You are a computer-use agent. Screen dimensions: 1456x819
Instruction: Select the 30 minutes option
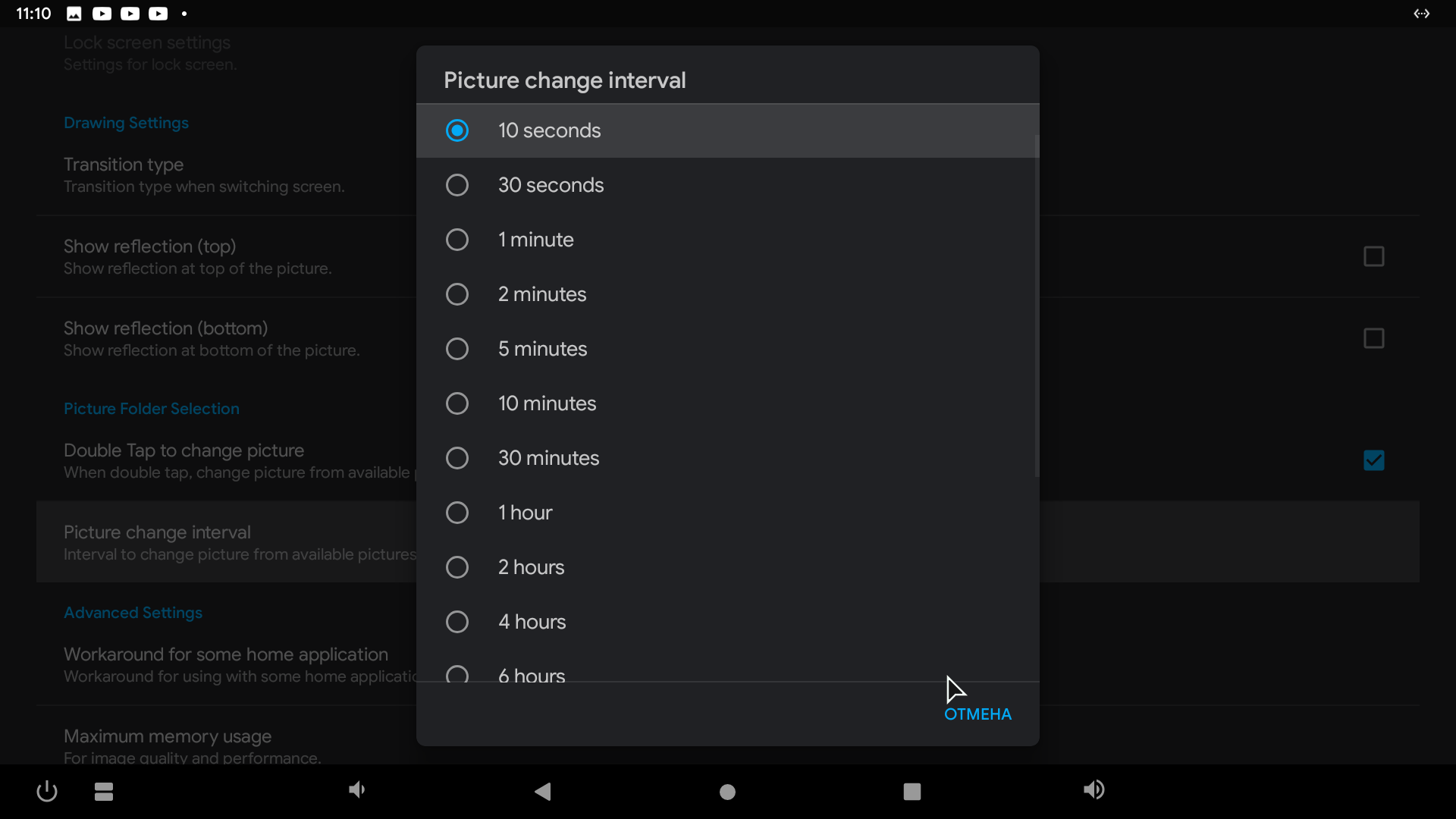(727, 458)
